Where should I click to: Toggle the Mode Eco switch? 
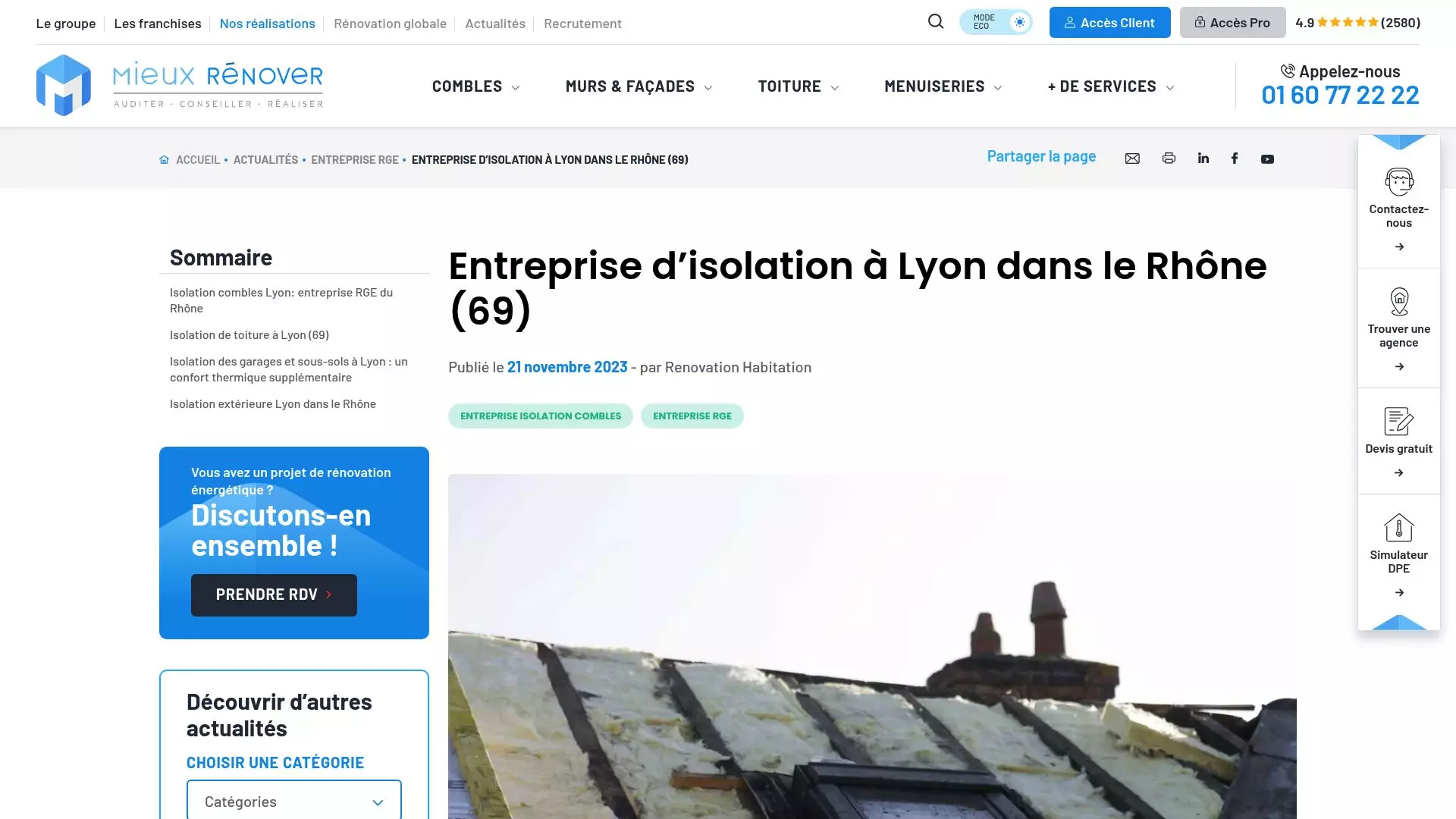point(996,22)
